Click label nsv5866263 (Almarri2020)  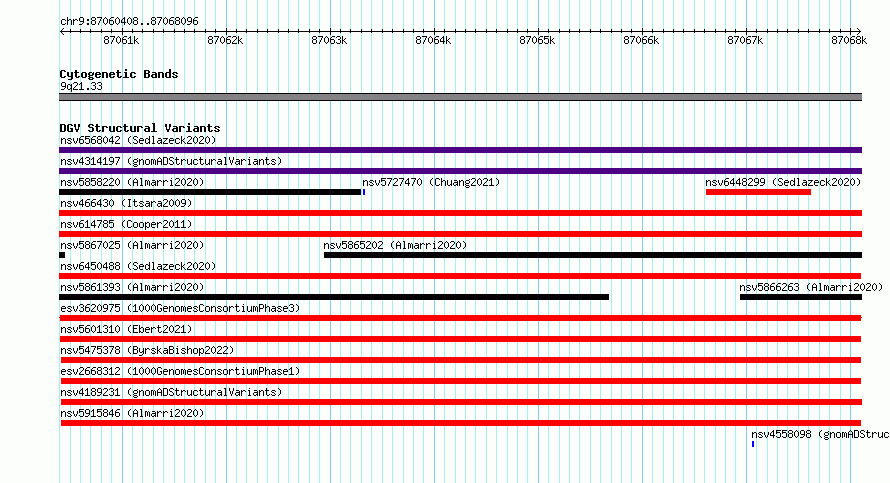(811, 287)
